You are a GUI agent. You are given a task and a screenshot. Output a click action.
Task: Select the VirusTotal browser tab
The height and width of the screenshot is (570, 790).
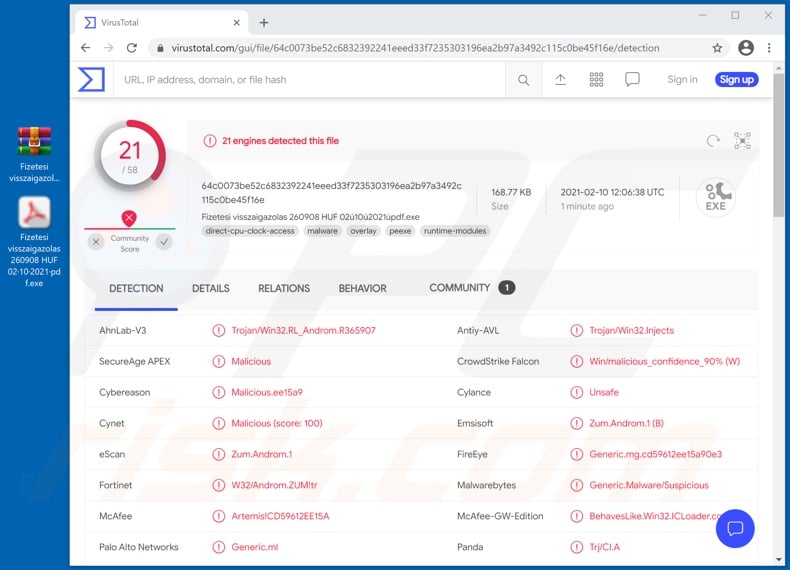162,23
